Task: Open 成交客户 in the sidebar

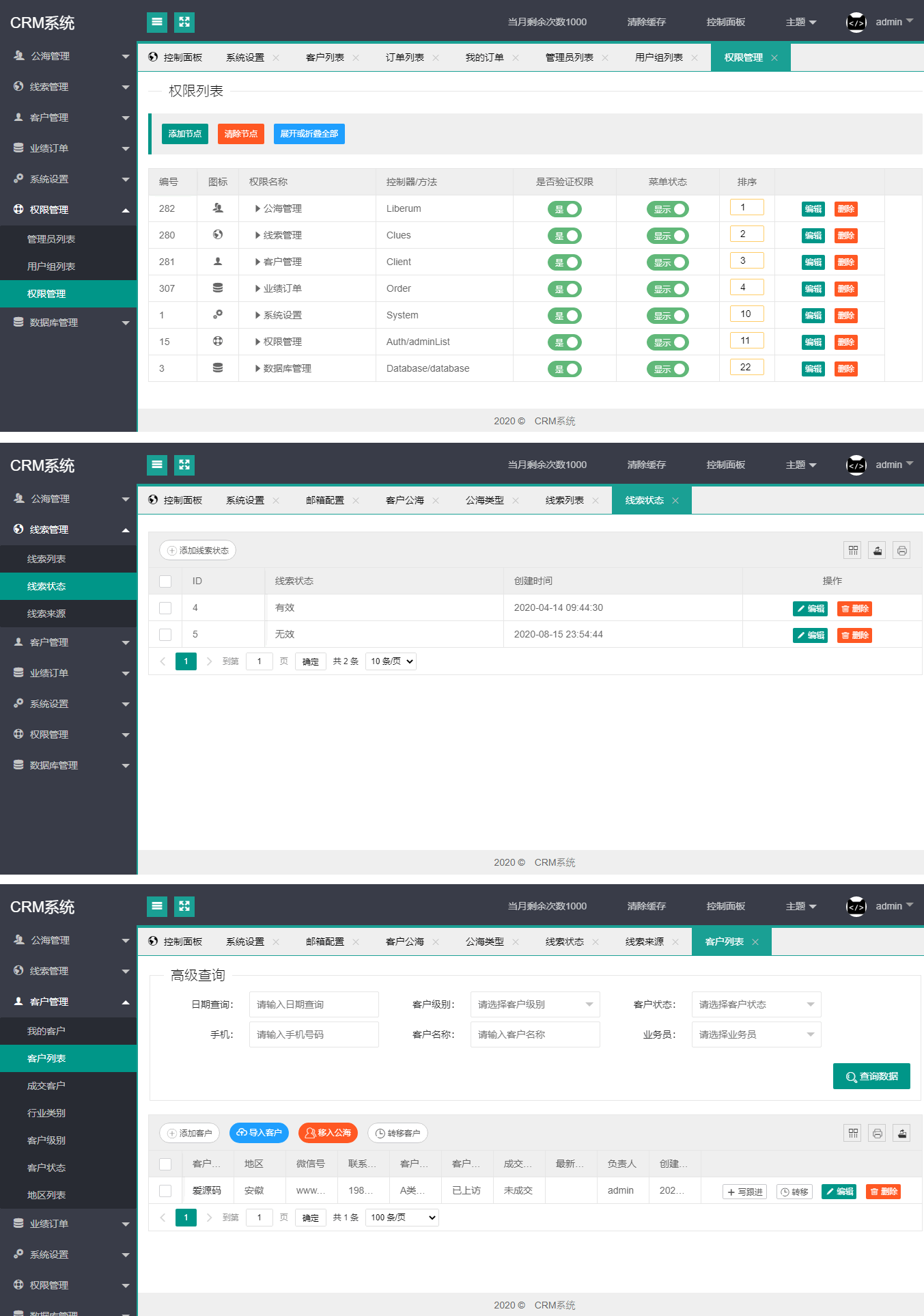Action: click(46, 1086)
